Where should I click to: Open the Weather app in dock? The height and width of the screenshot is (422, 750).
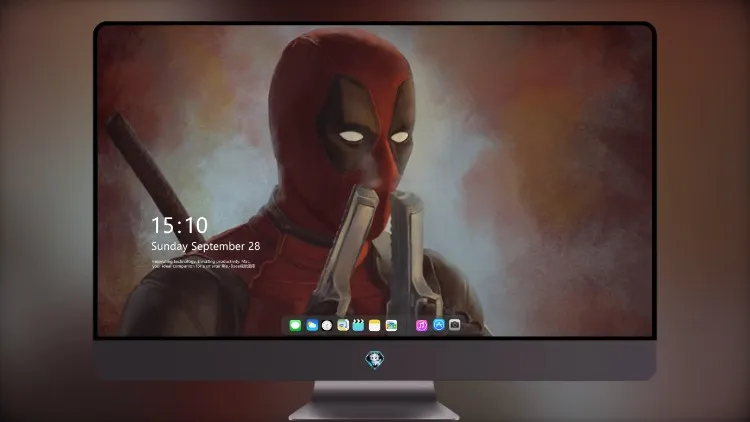(x=312, y=325)
